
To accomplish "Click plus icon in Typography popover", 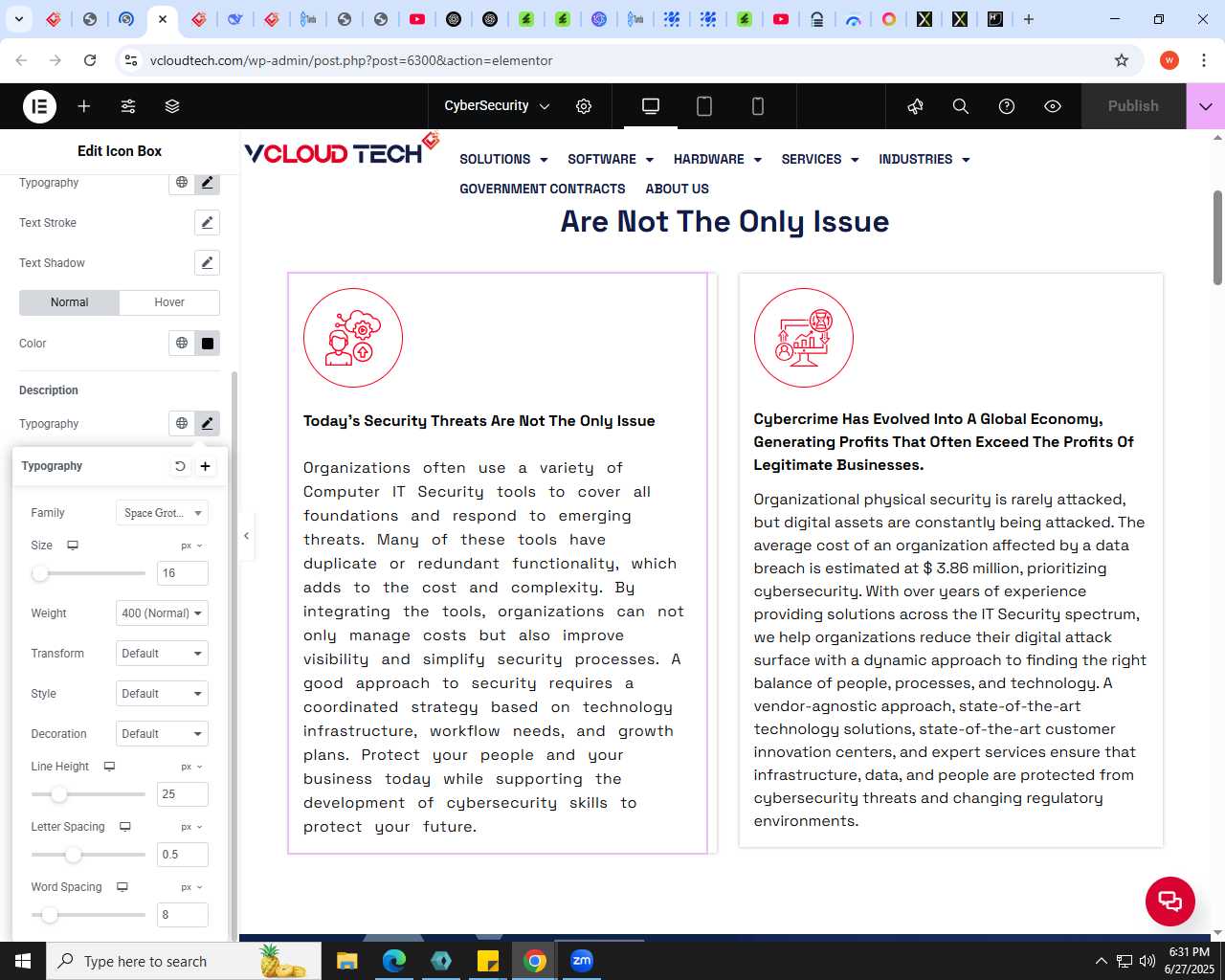I will (x=205, y=466).
